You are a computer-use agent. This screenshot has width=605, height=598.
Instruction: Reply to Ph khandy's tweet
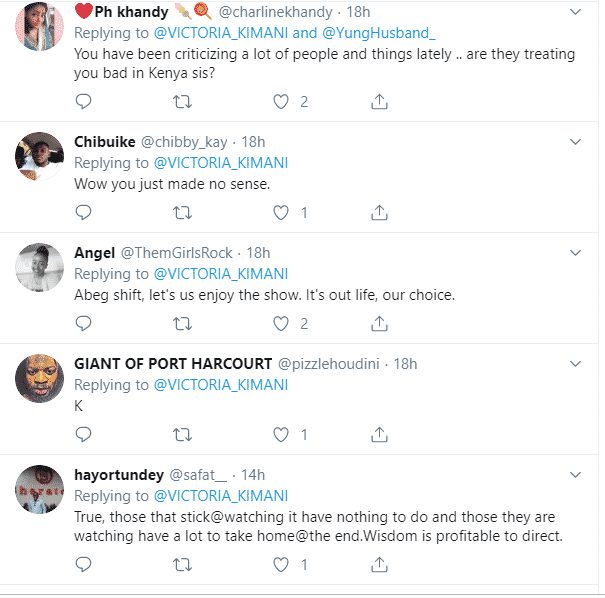click(84, 101)
